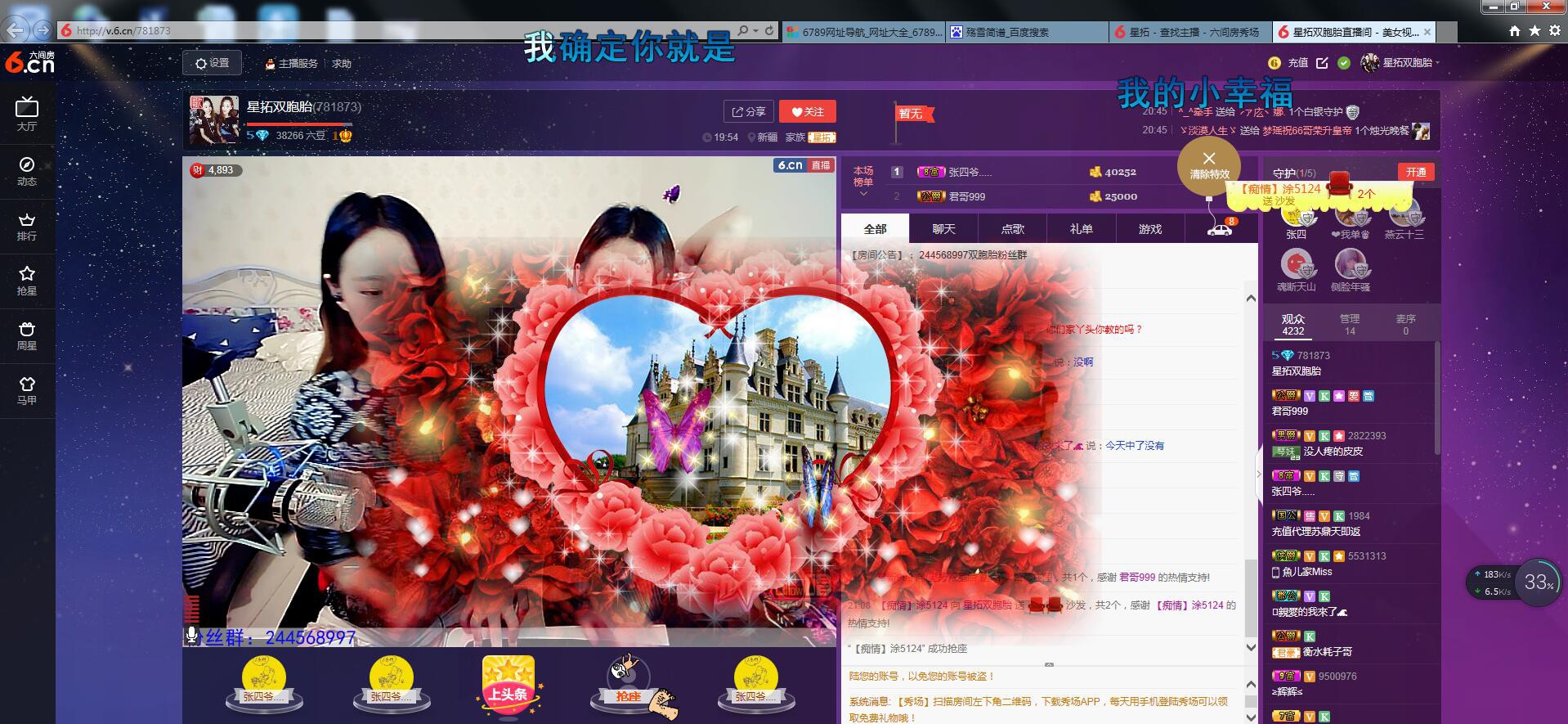Switch to the 礼单 tab
Screen dimensions: 1568x724
pyautogui.click(x=1081, y=228)
